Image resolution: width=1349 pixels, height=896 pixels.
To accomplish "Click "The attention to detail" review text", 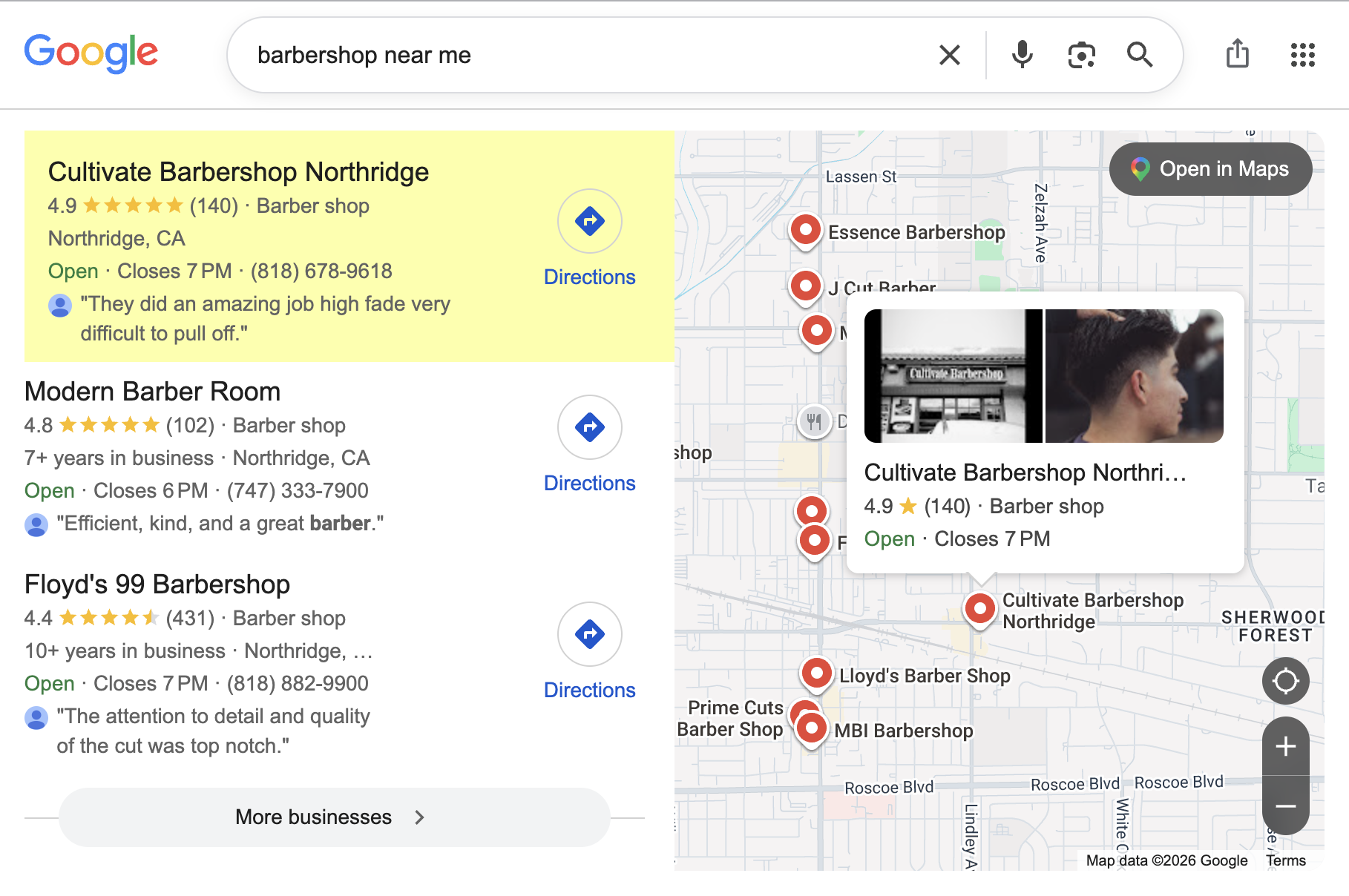I will coord(213,731).
